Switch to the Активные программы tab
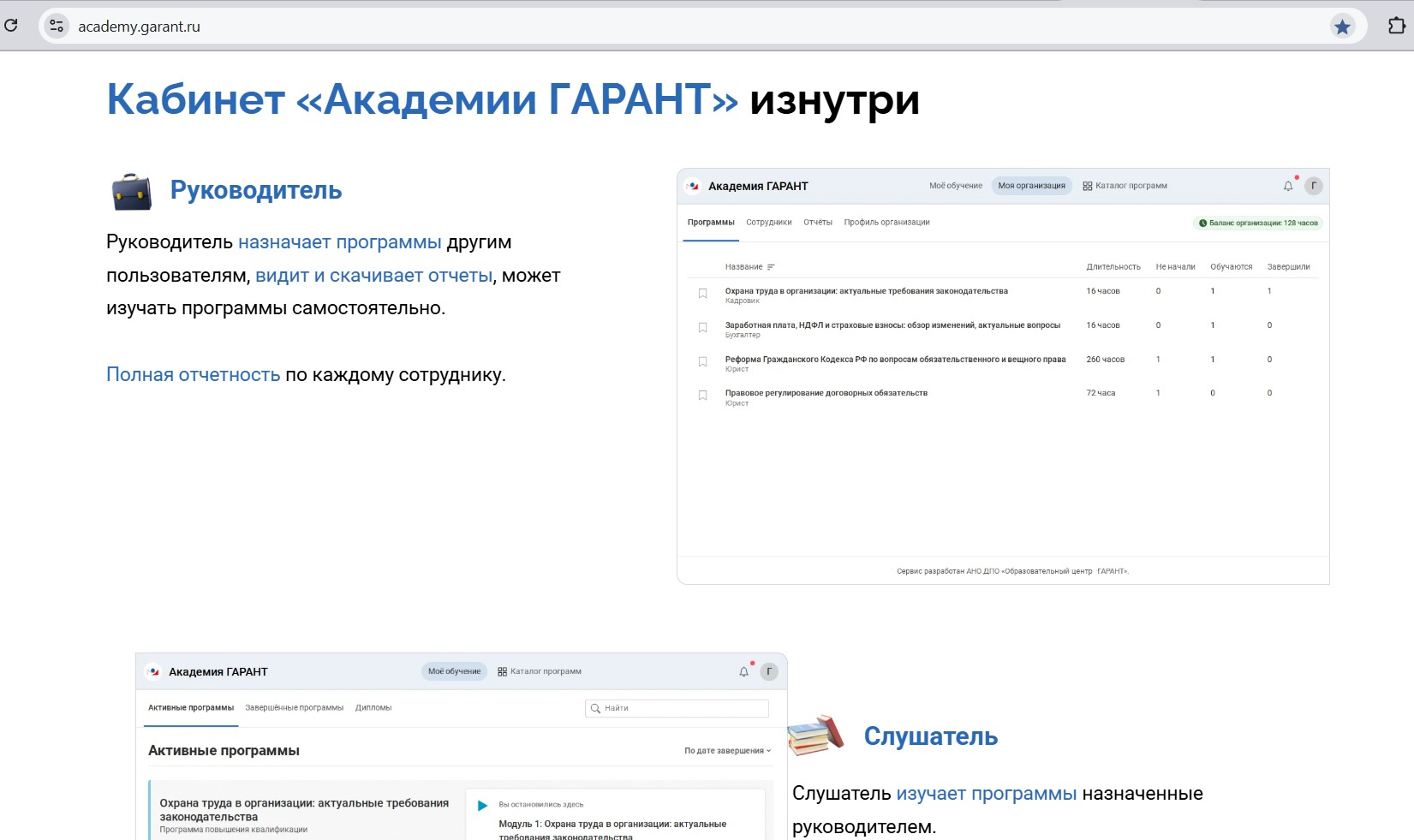The height and width of the screenshot is (840, 1414). (x=191, y=708)
